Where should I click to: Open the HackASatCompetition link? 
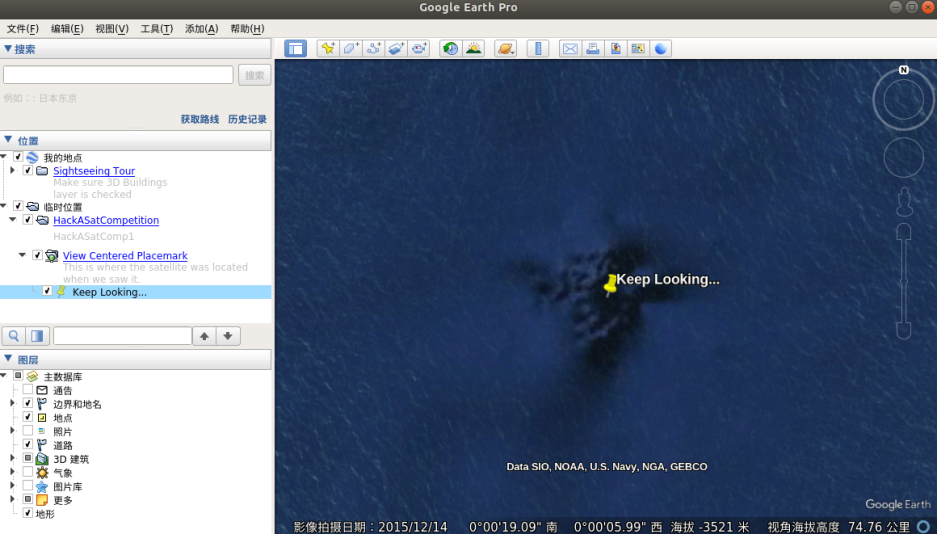(106, 220)
